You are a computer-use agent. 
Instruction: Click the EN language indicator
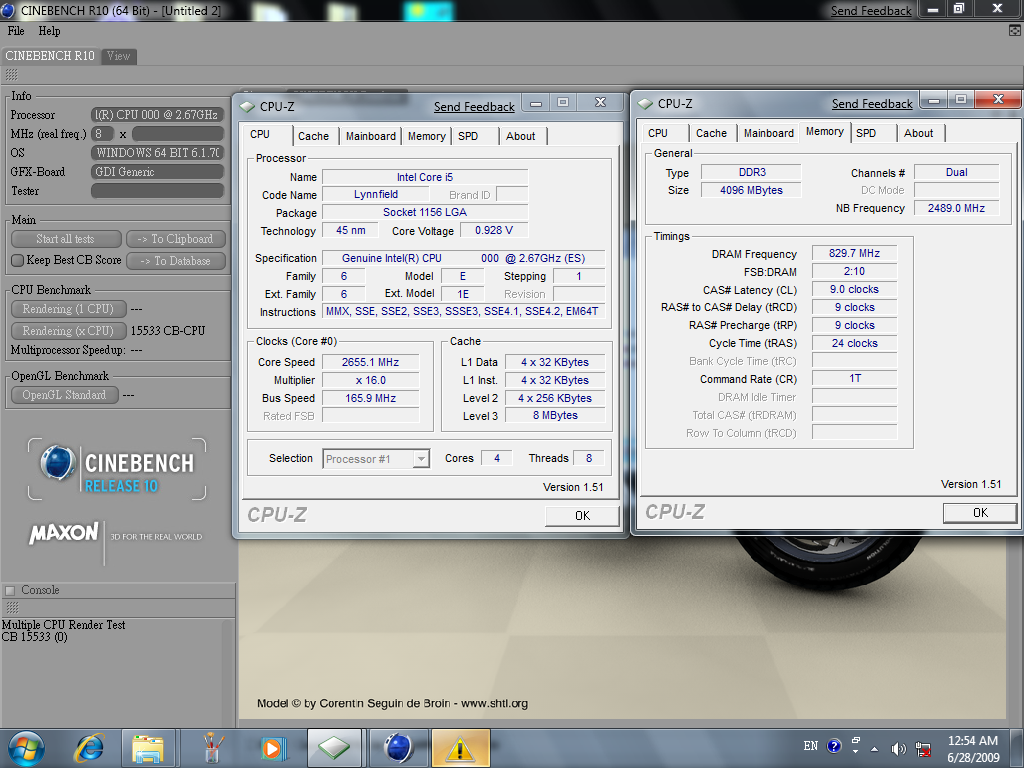[810, 746]
